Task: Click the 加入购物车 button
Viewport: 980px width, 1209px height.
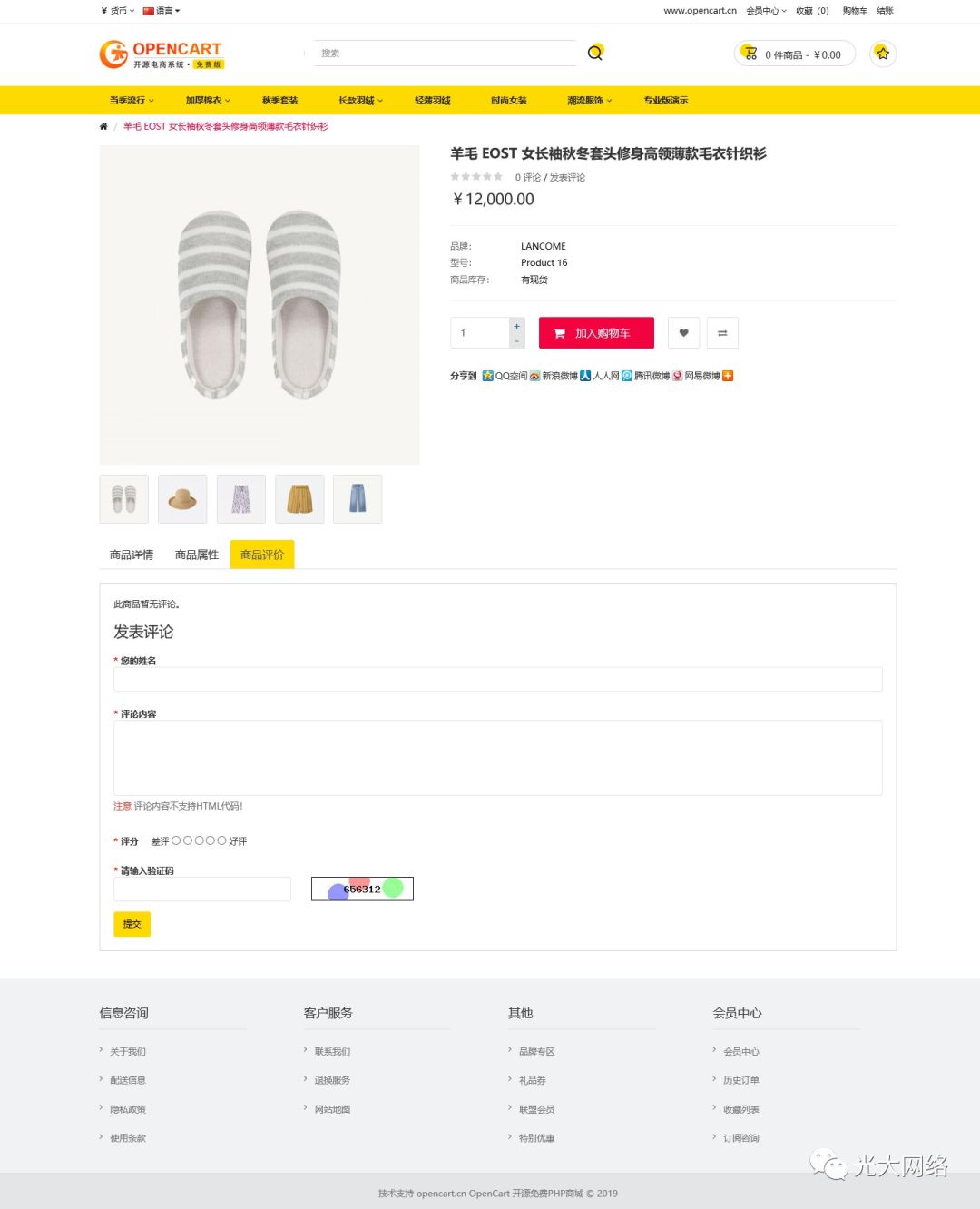Action: 596,333
